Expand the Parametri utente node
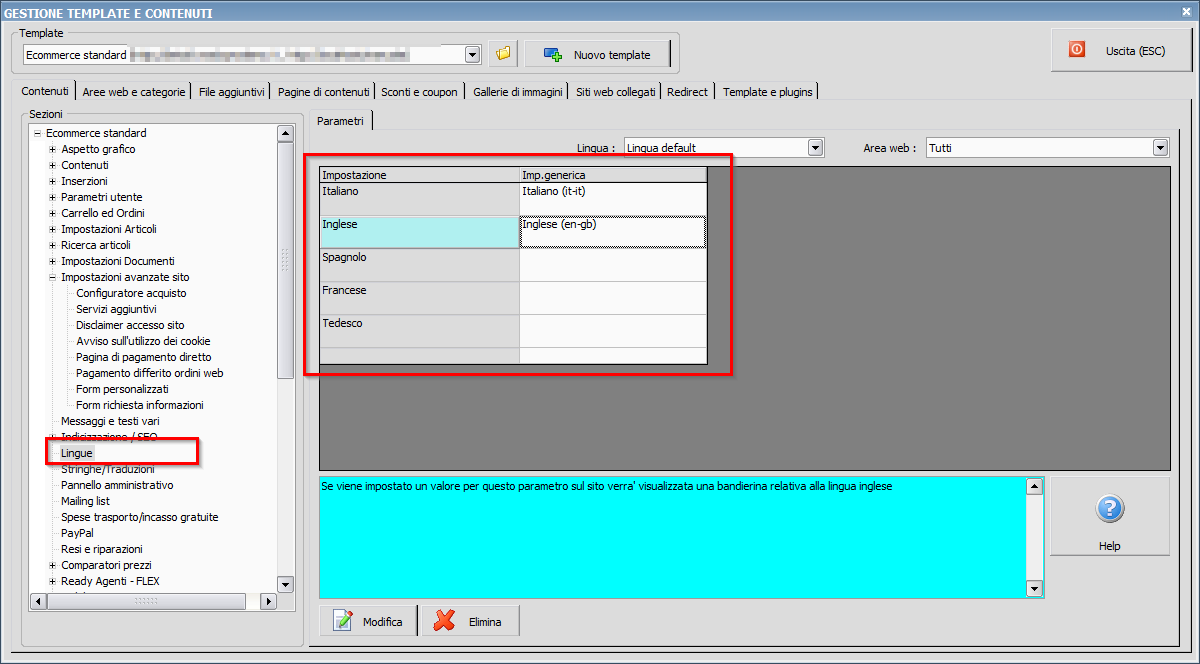This screenshot has width=1200, height=664. (53, 197)
